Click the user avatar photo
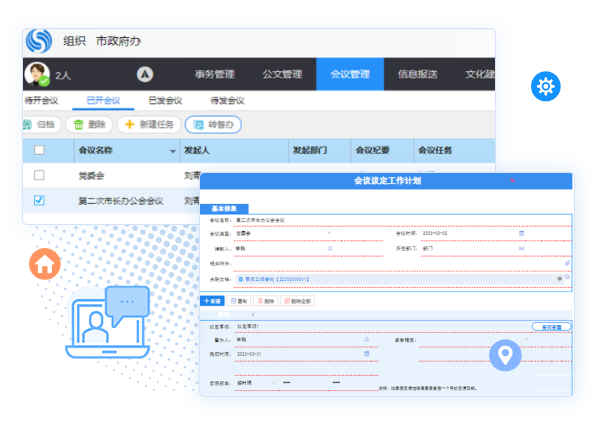The image size is (605, 428). click(x=37, y=74)
